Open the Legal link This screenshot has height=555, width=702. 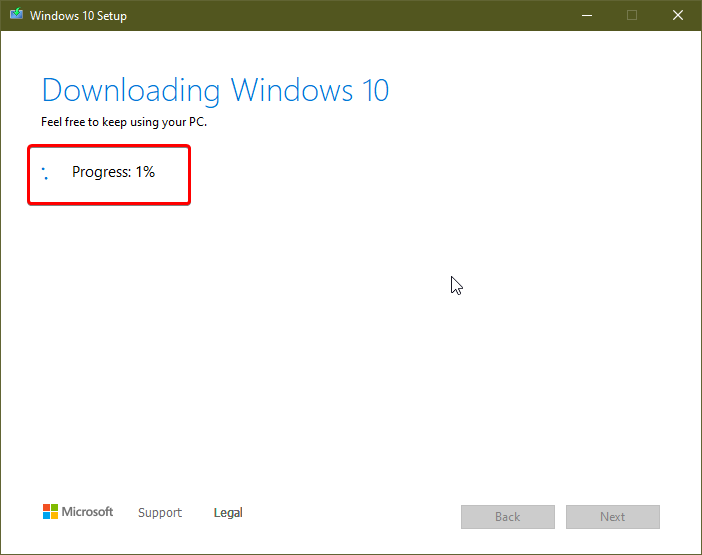point(228,512)
